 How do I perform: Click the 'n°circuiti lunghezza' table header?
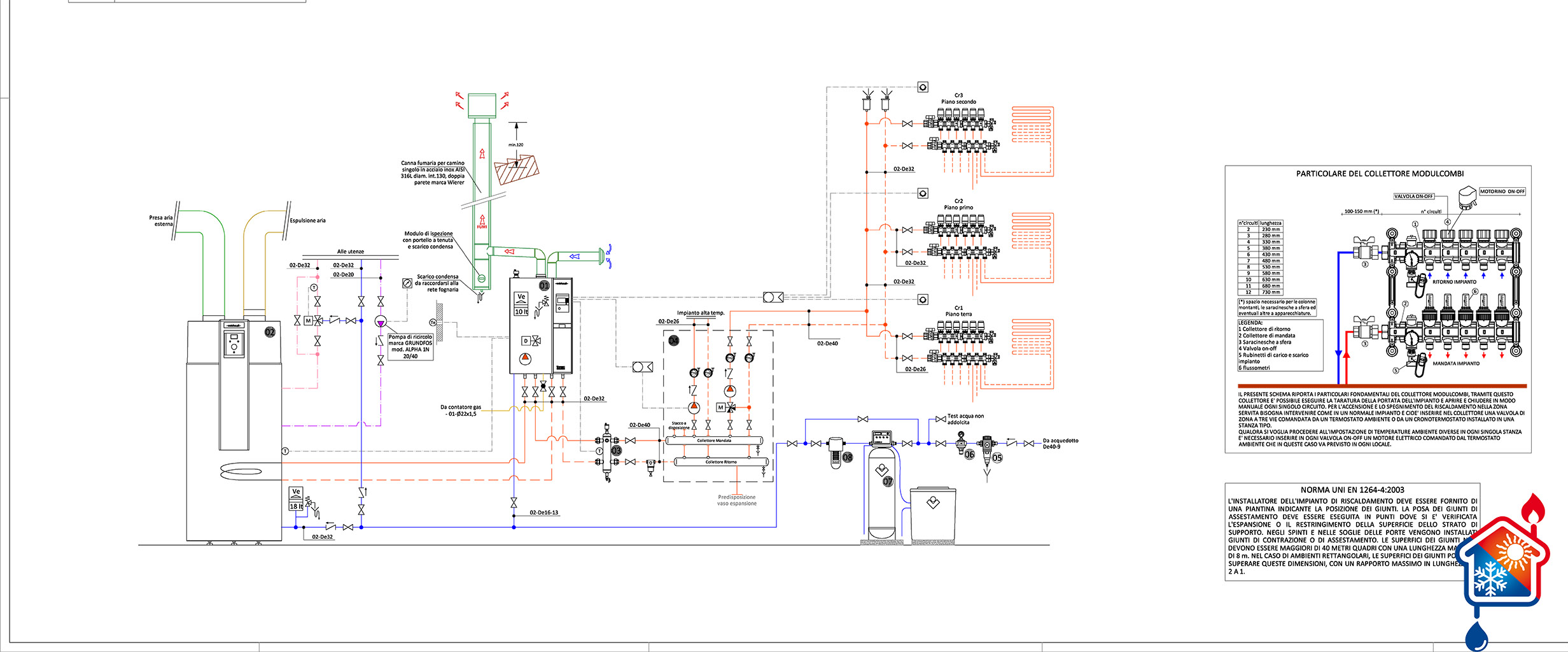click(1260, 223)
